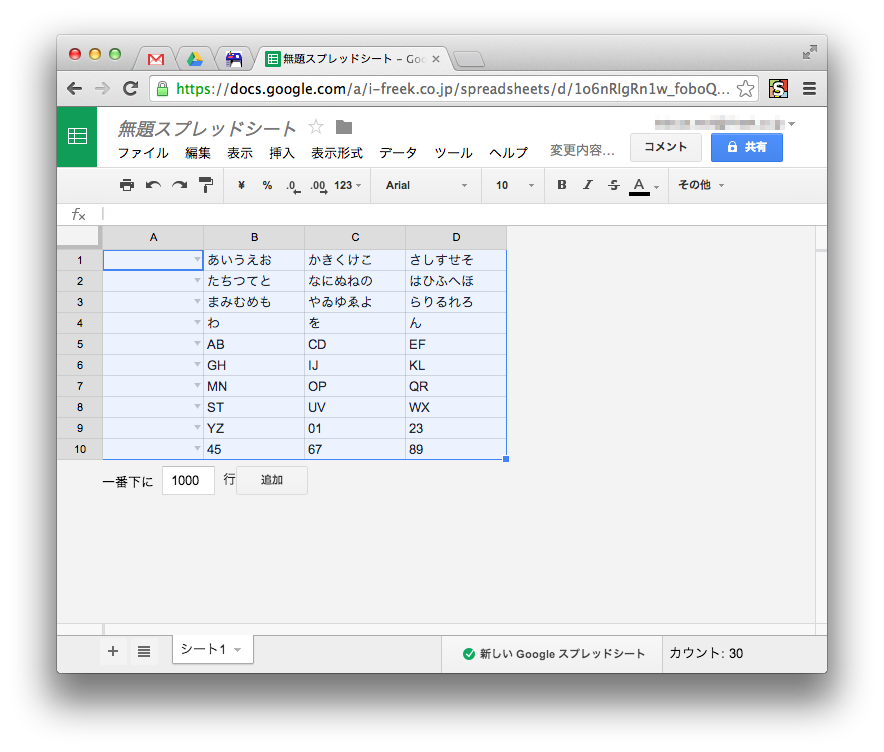Screen dimensions: 884x752
Task: Click the 追加 button to add rows
Action: (x=271, y=480)
